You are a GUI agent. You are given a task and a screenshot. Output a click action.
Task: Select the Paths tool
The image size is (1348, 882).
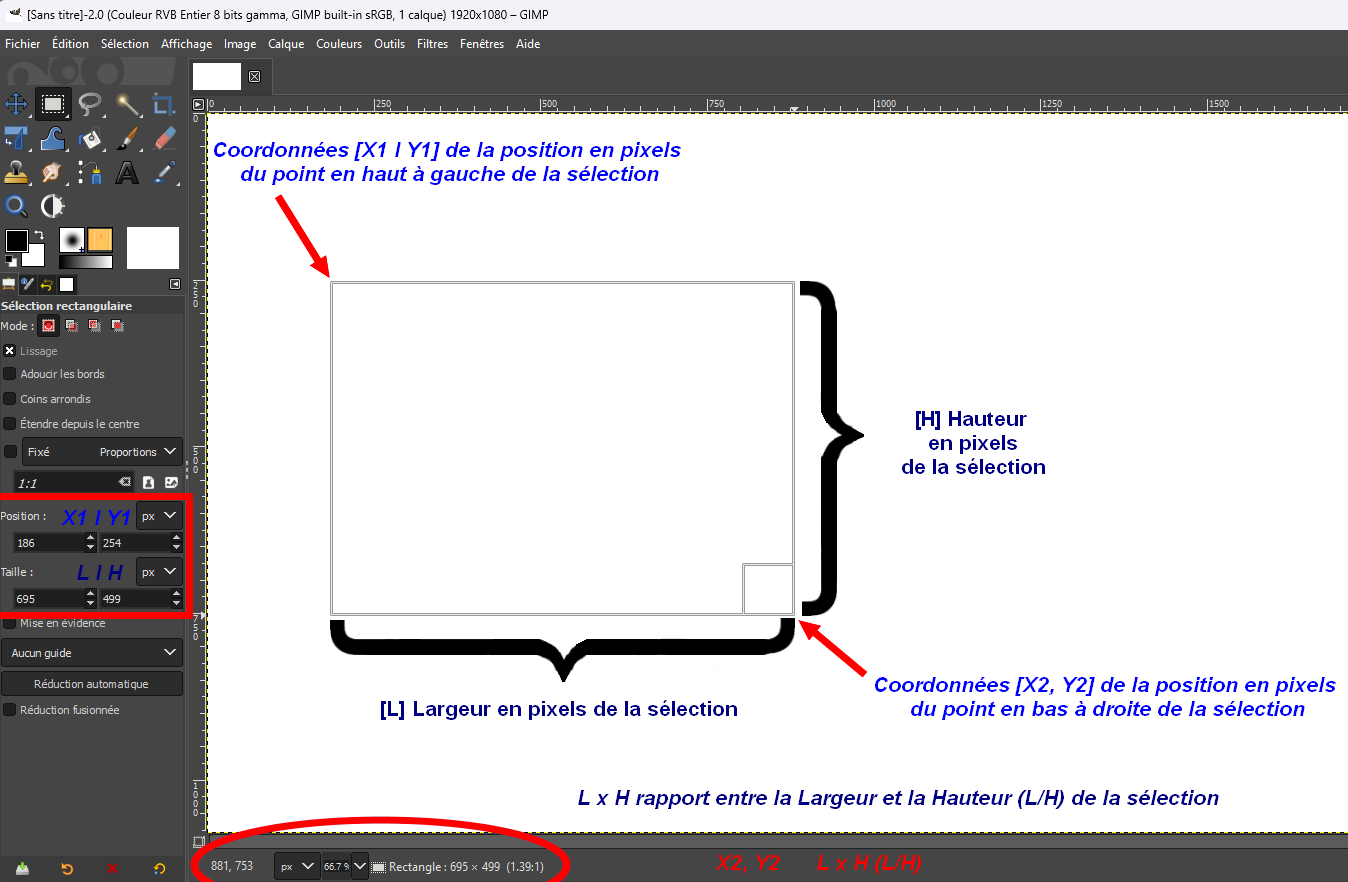click(90, 172)
